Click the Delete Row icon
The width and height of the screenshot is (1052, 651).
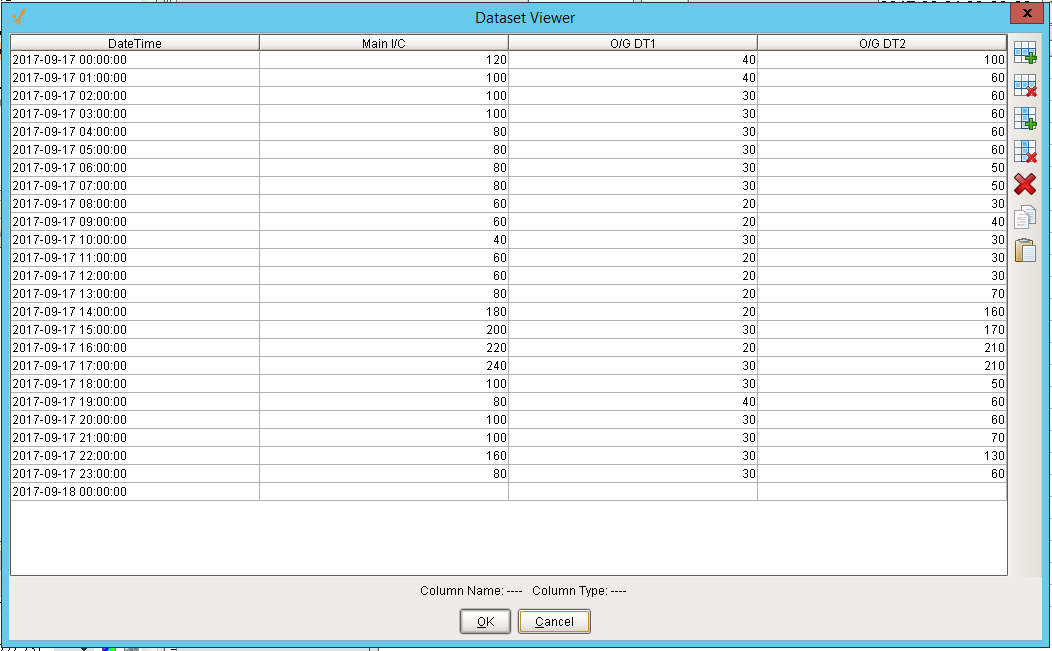coord(1024,85)
